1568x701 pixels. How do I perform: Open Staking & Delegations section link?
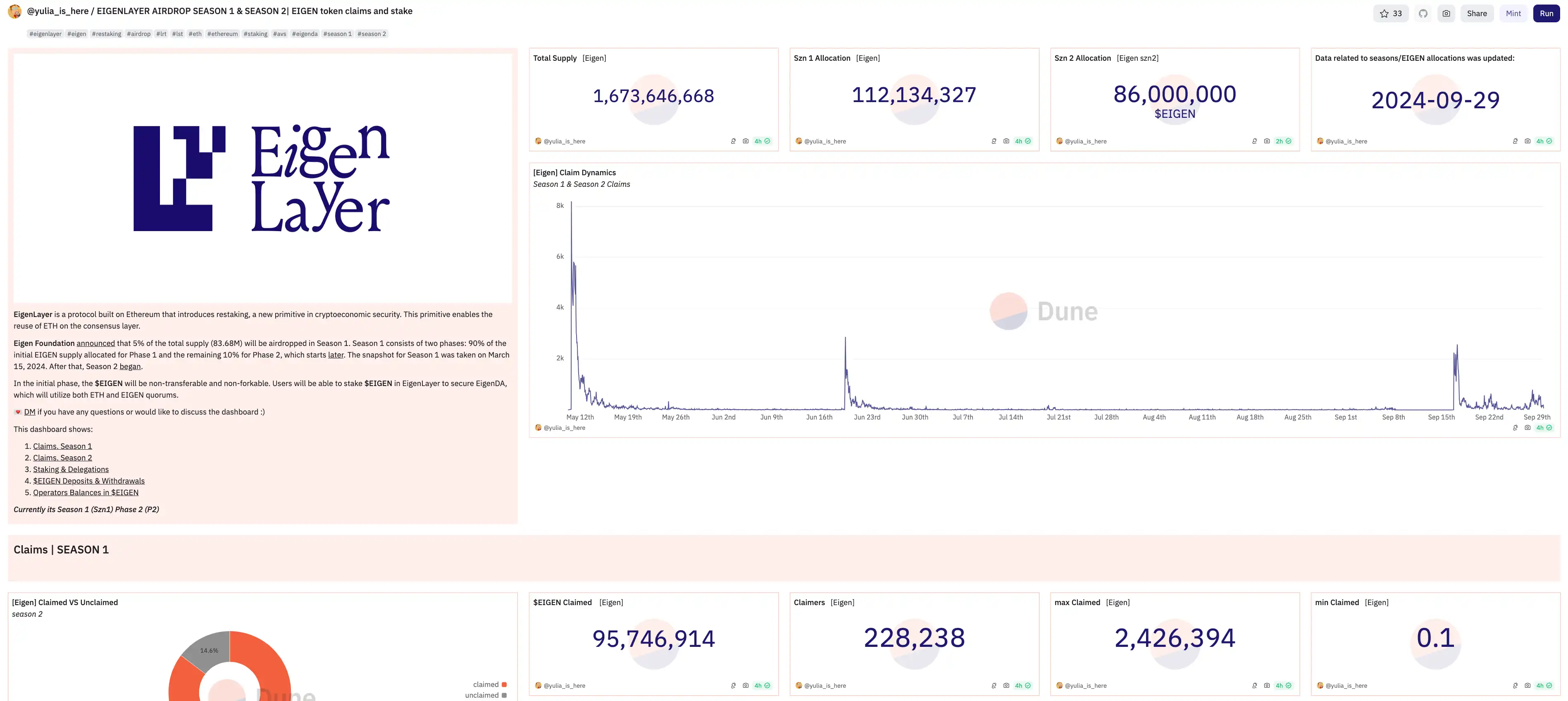coord(71,469)
